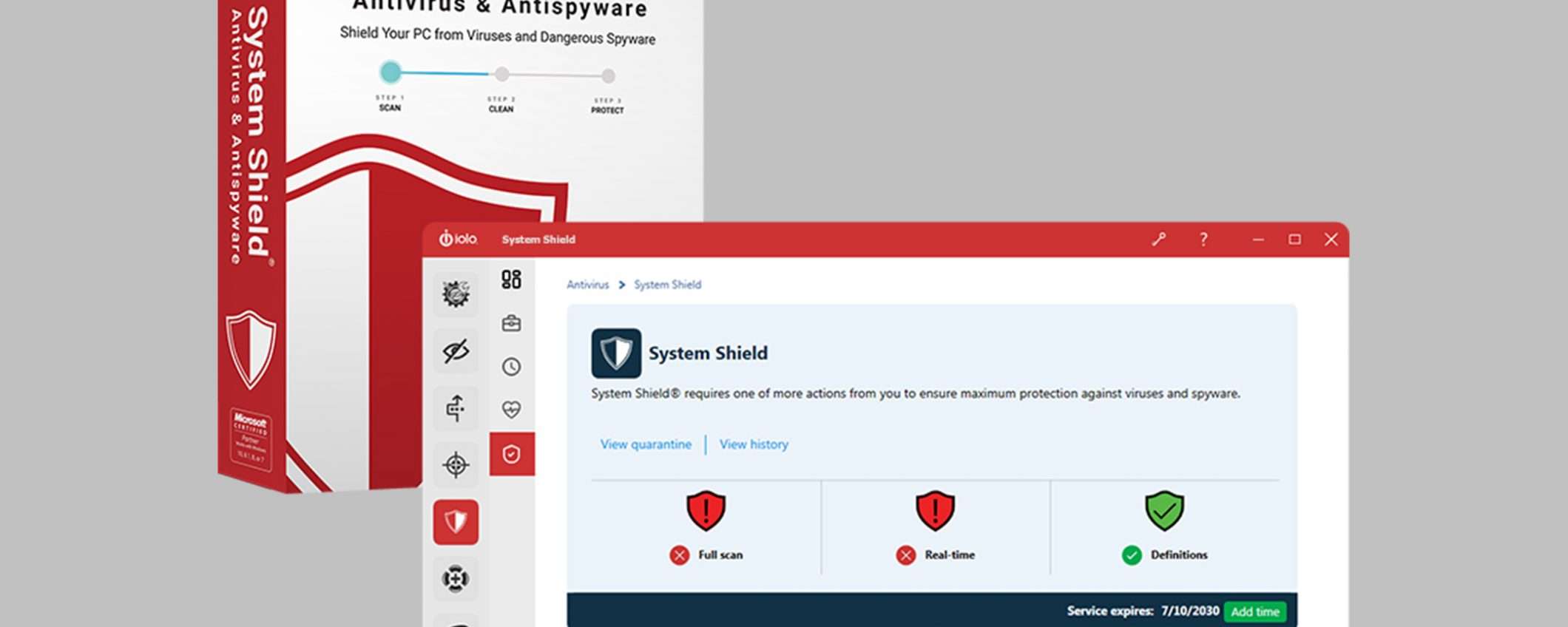Open View history link
The height and width of the screenshot is (627, 1568).
(754, 444)
